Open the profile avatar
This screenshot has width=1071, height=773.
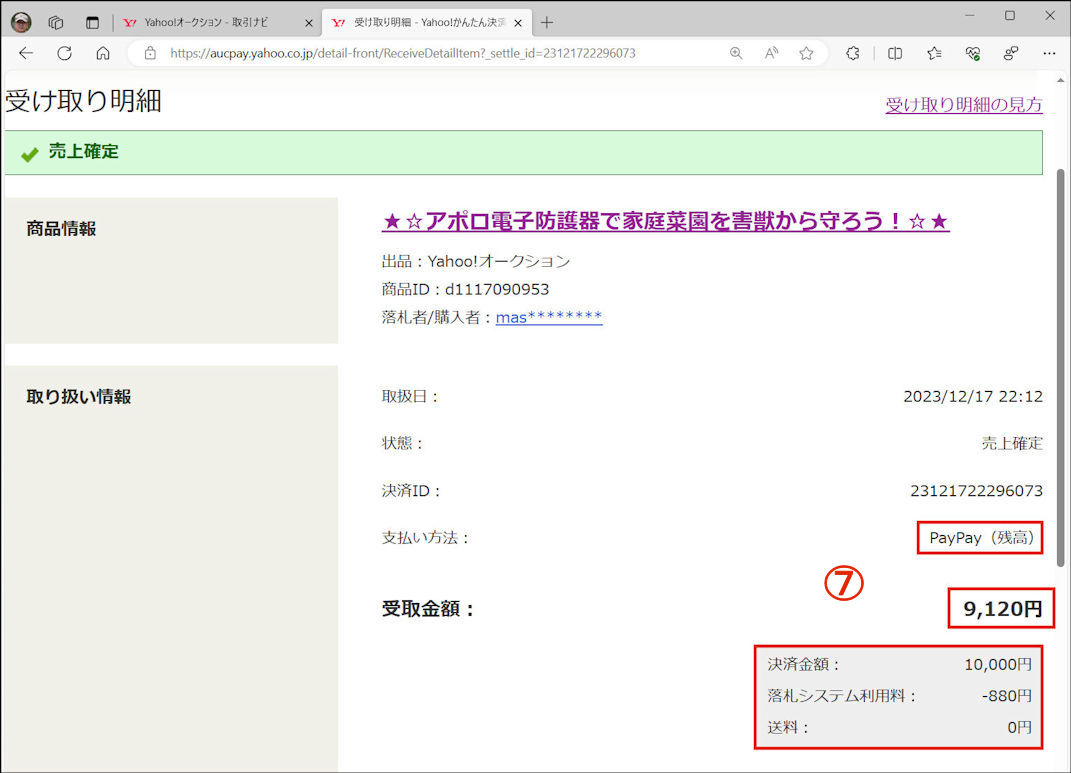(x=21, y=22)
